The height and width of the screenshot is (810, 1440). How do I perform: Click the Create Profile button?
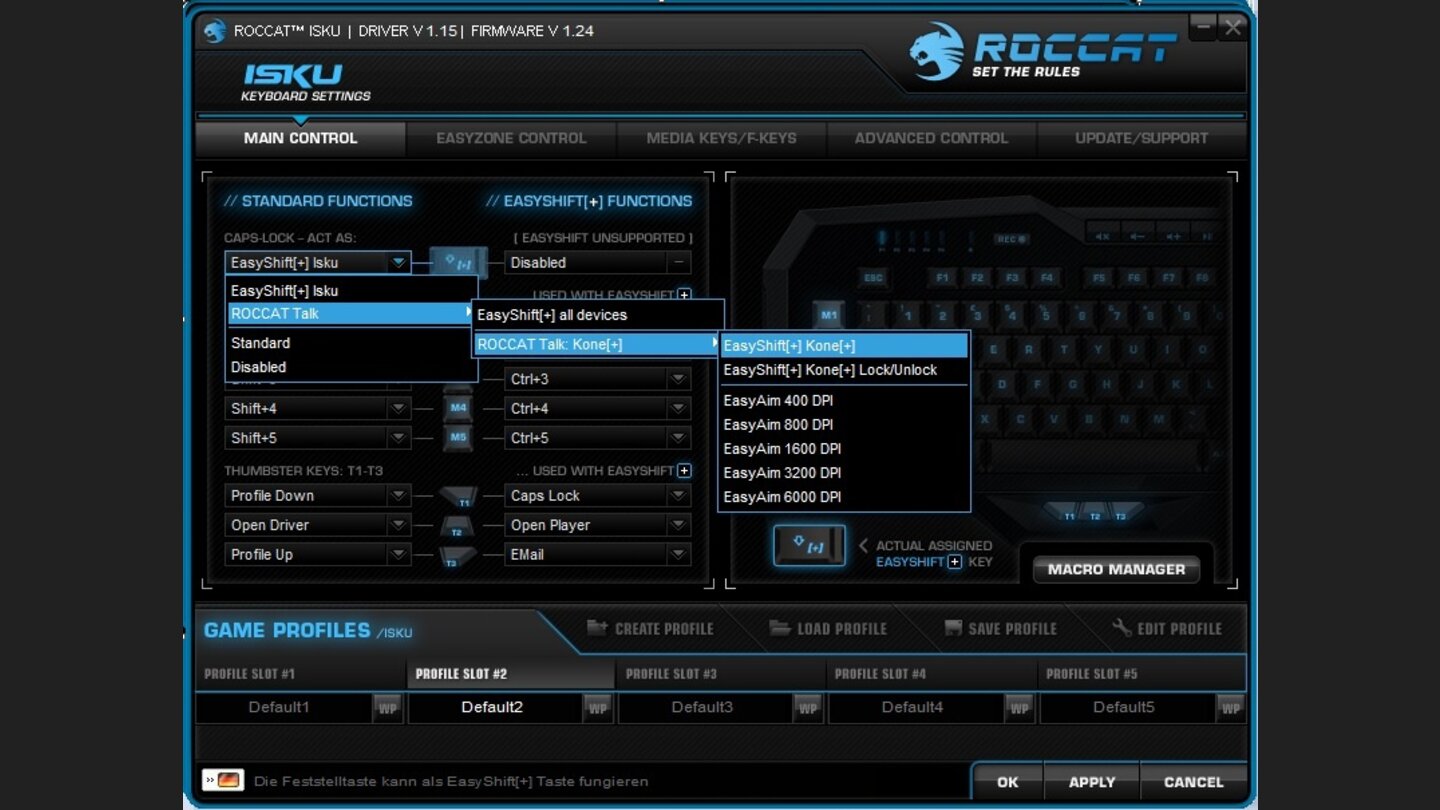click(x=650, y=629)
